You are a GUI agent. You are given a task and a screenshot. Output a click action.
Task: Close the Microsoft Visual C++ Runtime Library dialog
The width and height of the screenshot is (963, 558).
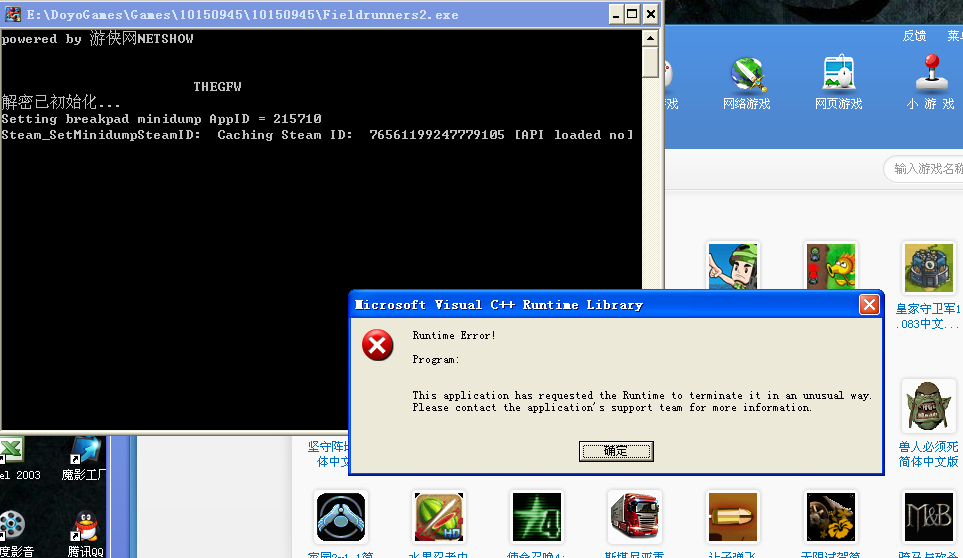point(869,304)
